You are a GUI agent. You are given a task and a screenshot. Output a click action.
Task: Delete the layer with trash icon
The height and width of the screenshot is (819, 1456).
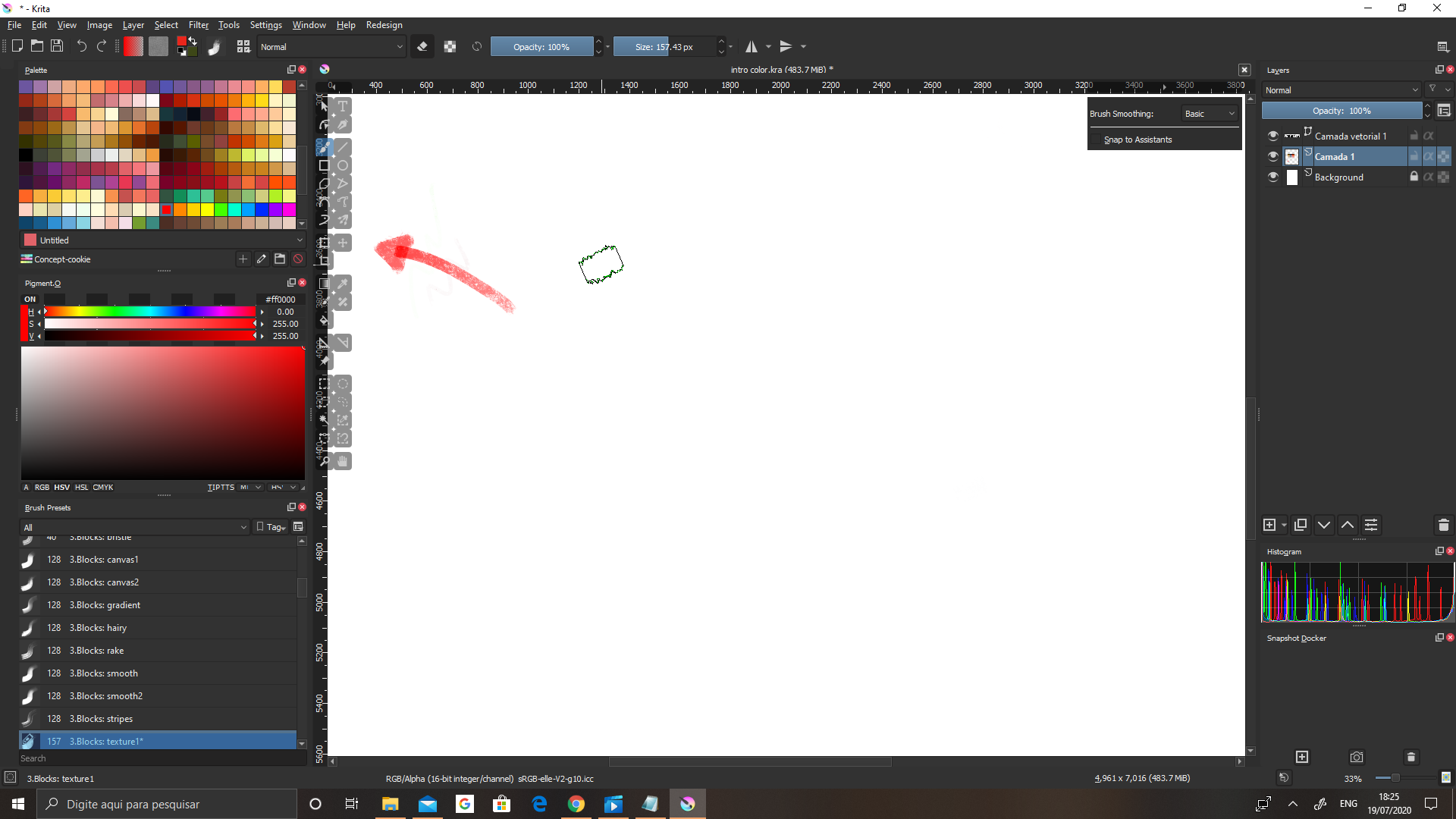(1443, 525)
